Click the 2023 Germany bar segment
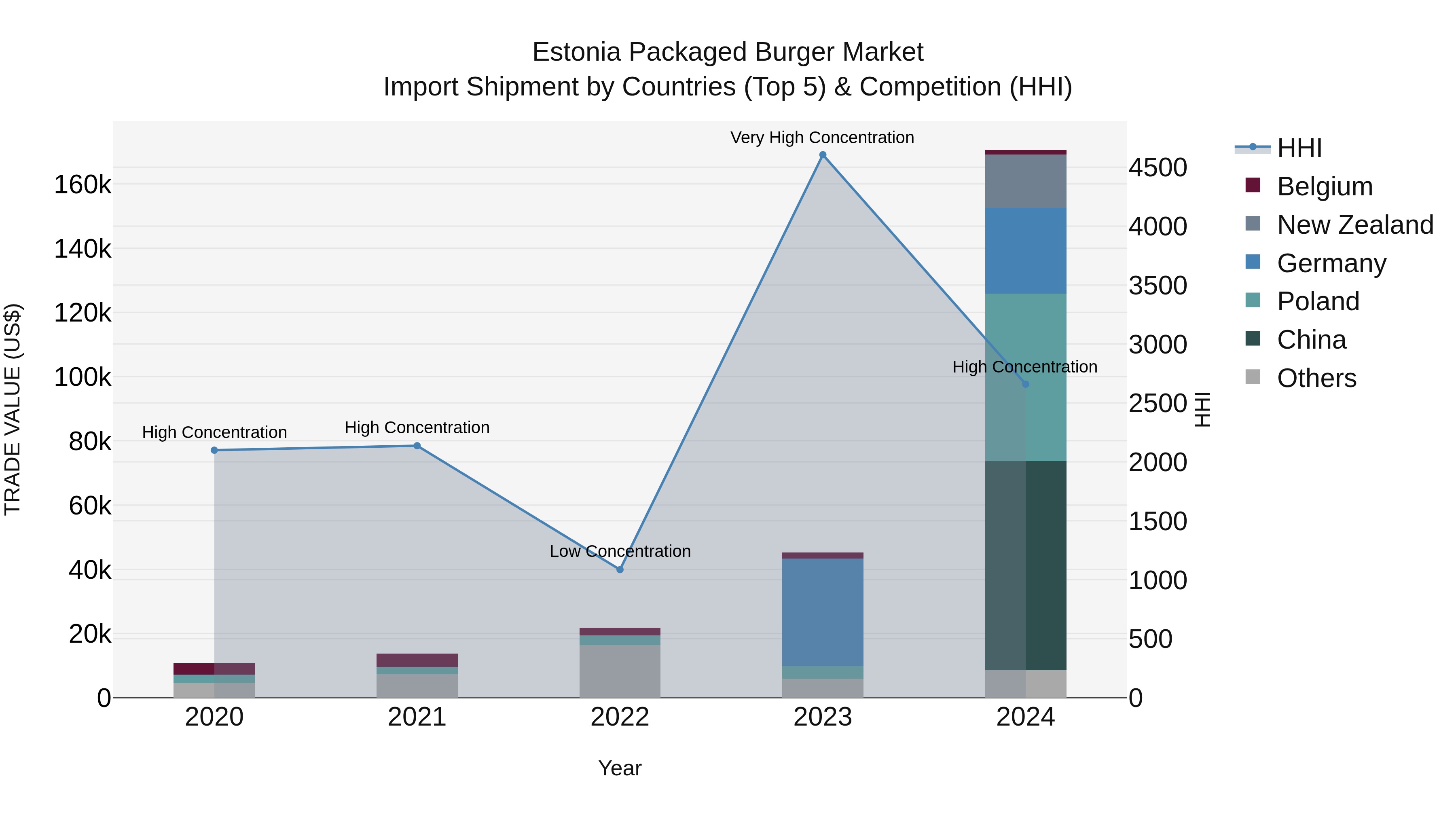 click(x=823, y=613)
